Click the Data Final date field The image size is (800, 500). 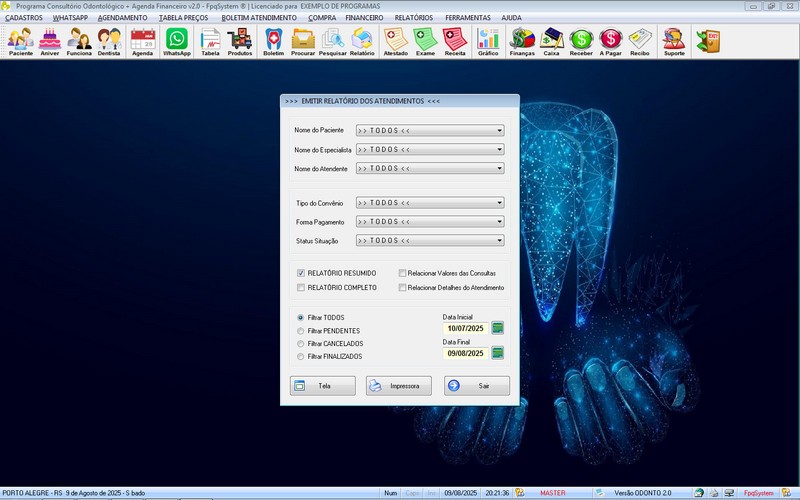pyautogui.click(x=465, y=353)
